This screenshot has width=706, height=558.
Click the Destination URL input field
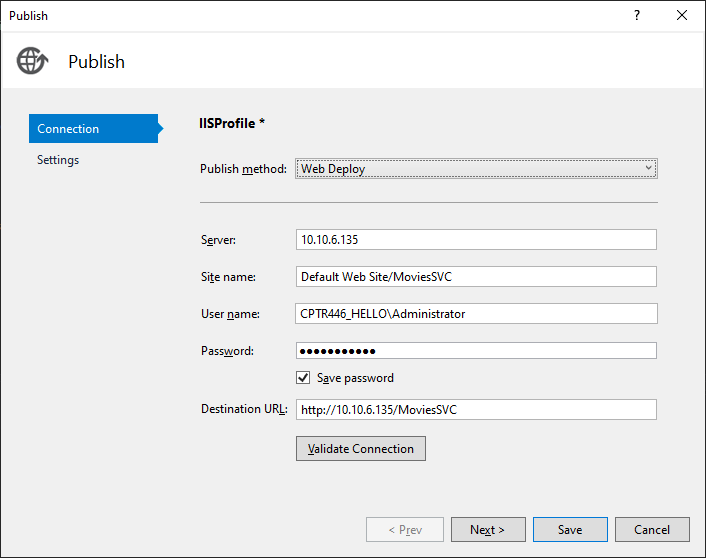coord(476,410)
